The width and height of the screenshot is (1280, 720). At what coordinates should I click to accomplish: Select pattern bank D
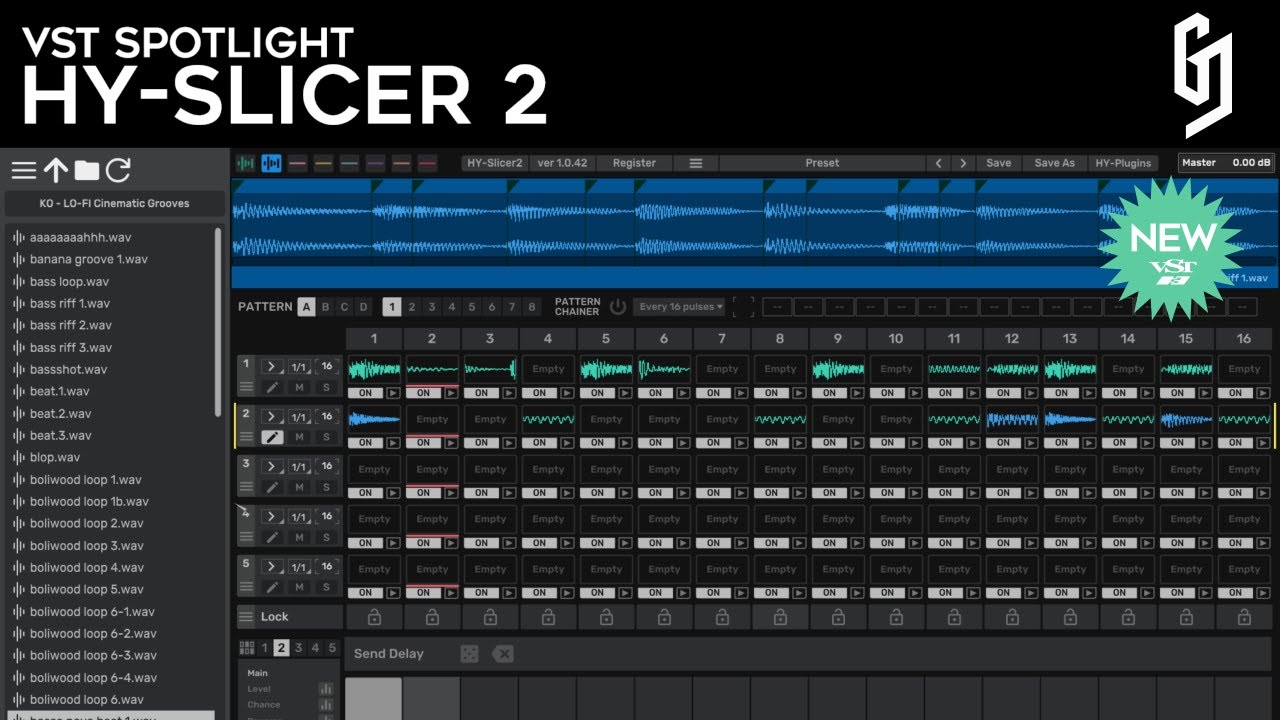[x=363, y=307]
